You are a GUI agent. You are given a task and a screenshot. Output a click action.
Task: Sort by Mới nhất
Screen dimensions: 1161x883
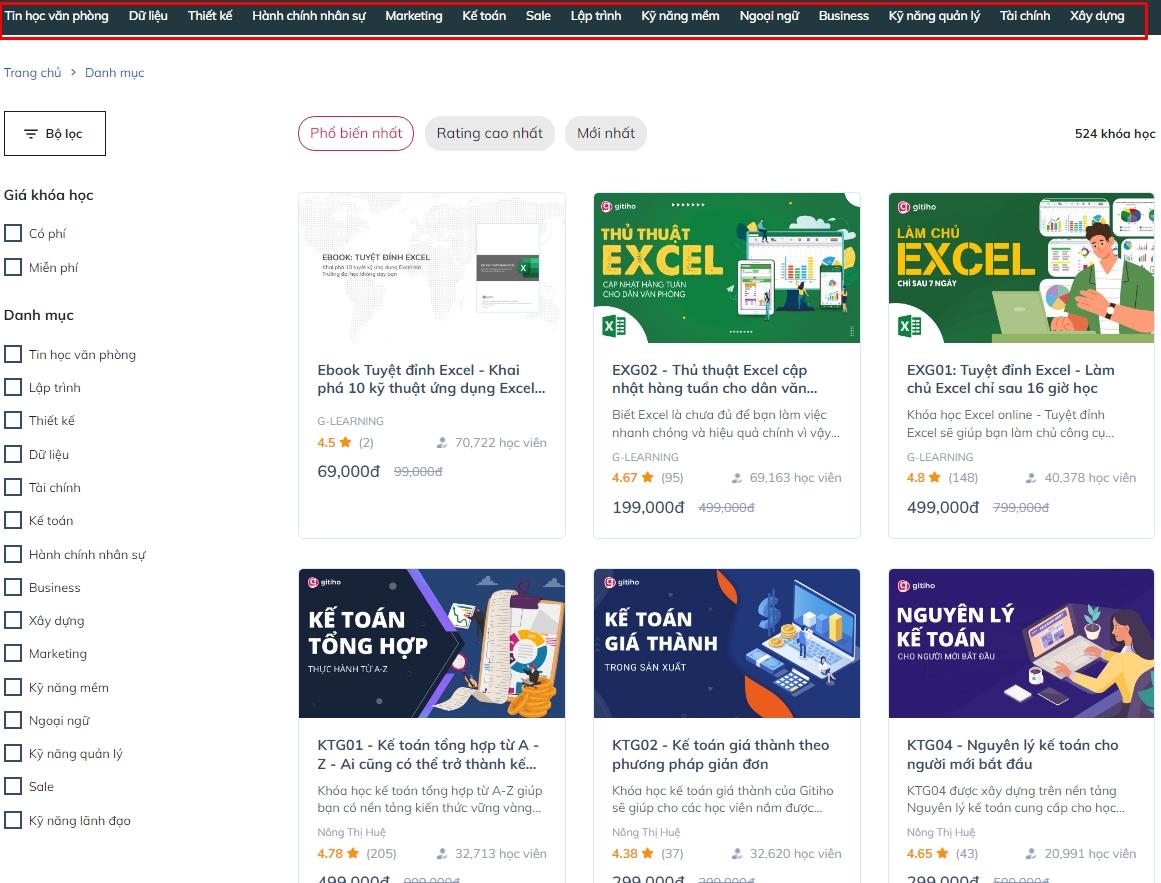click(x=606, y=133)
